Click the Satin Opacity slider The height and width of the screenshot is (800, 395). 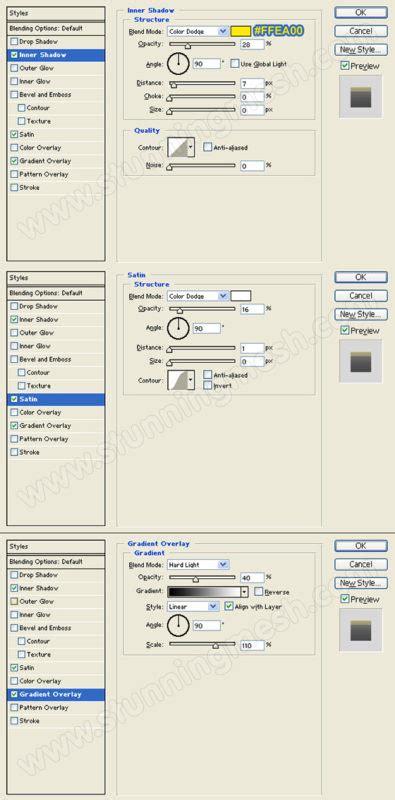(x=202, y=309)
